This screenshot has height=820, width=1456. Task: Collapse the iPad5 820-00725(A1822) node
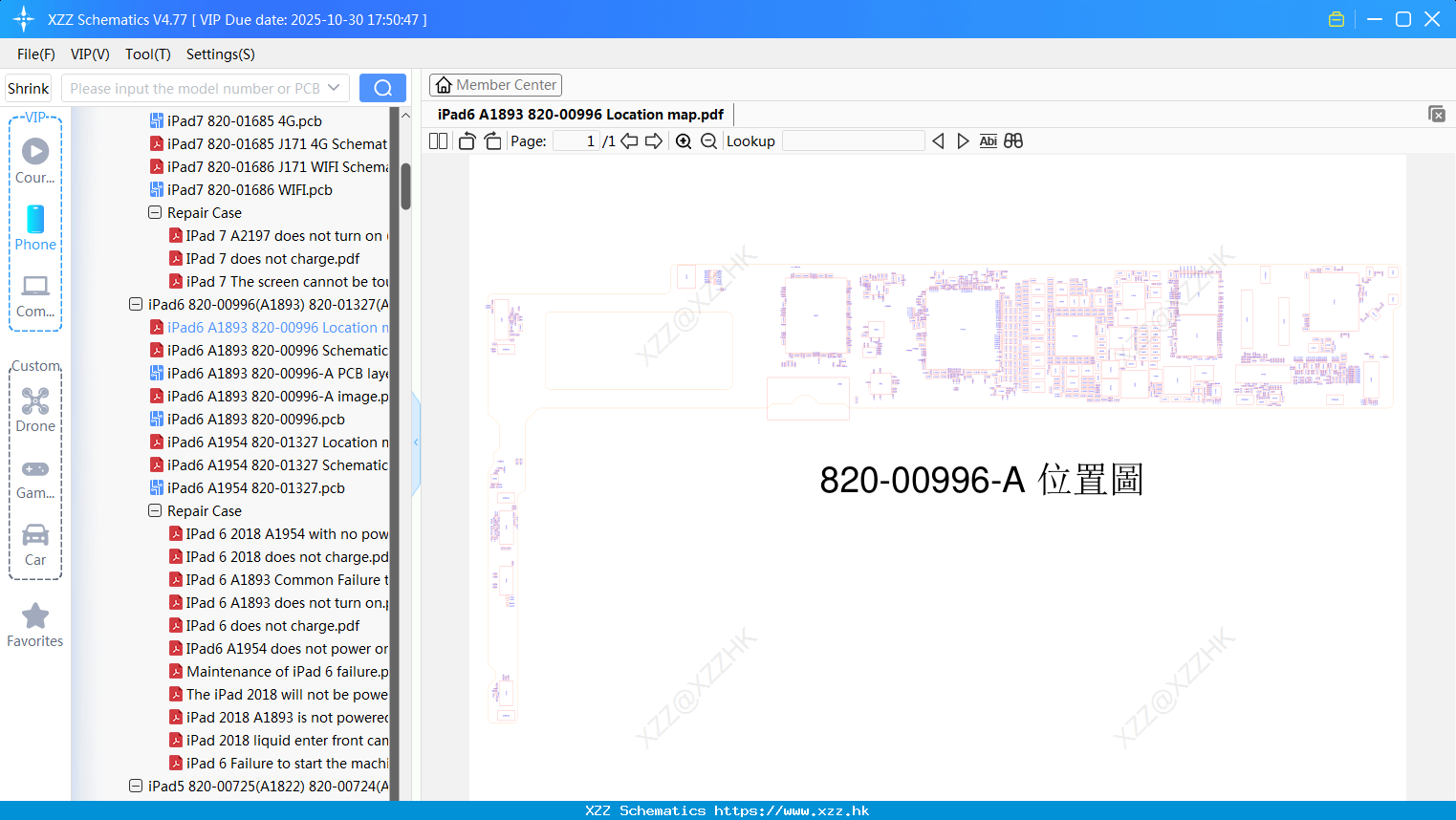click(x=136, y=786)
